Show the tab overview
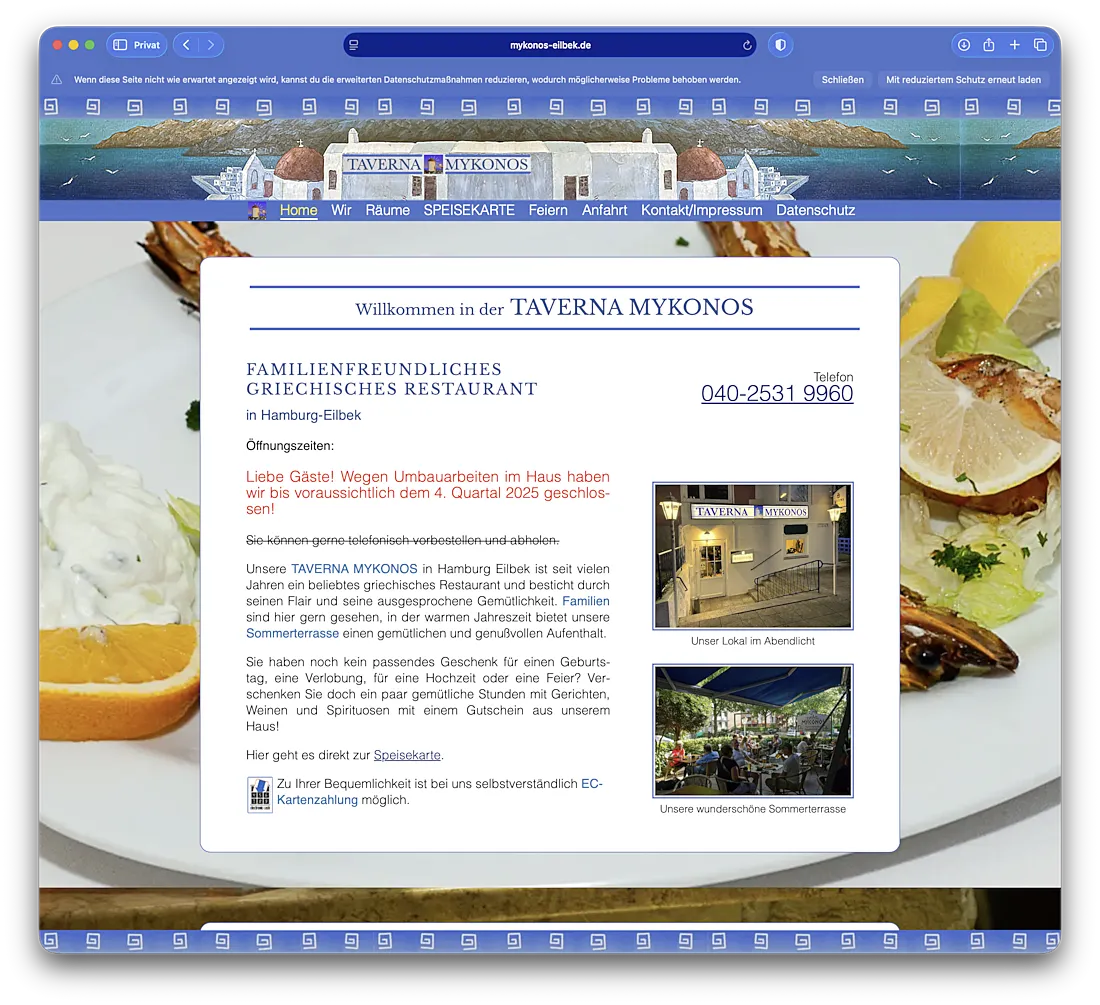 [x=1040, y=45]
